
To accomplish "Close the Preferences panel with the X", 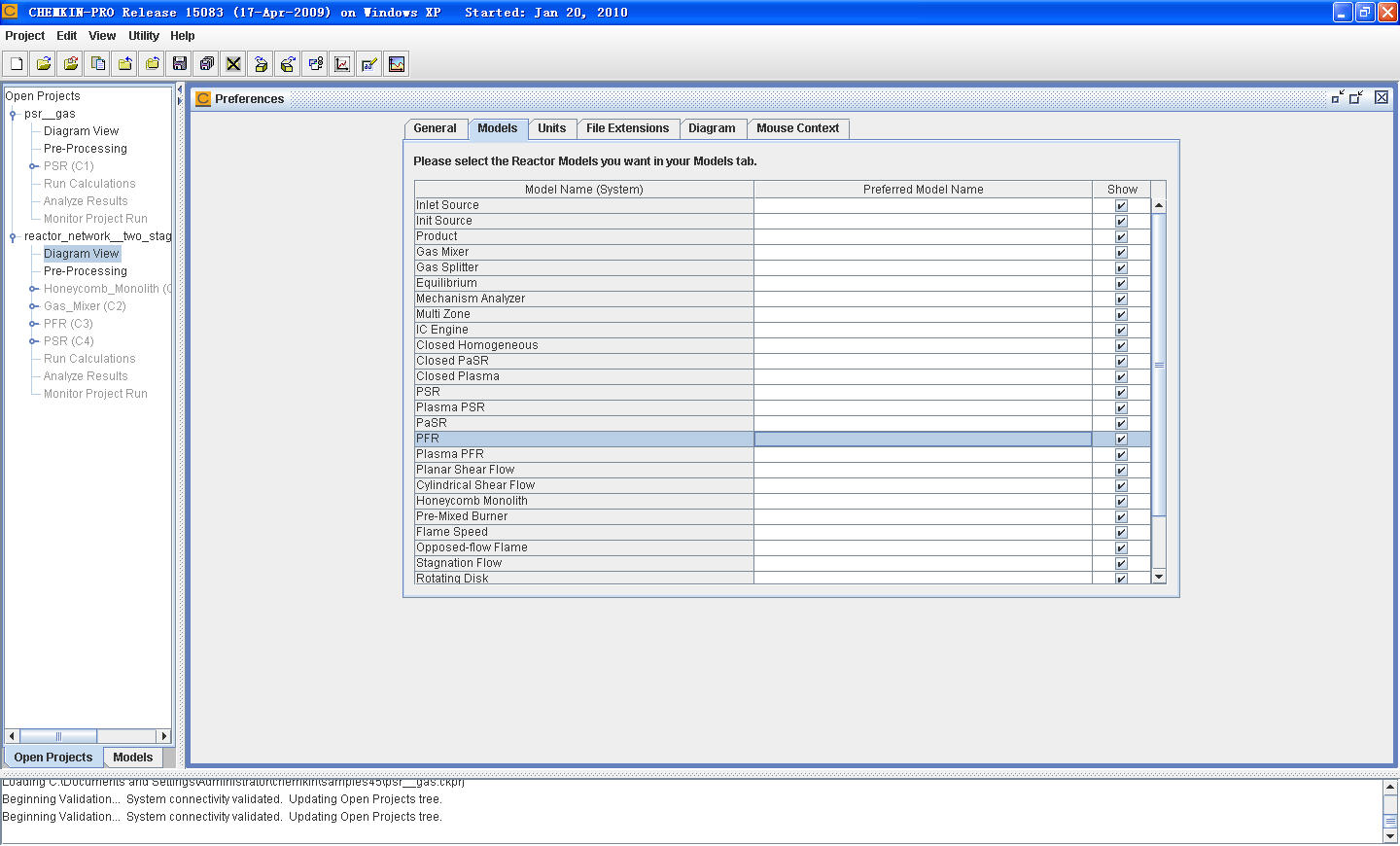I will 1382,97.
